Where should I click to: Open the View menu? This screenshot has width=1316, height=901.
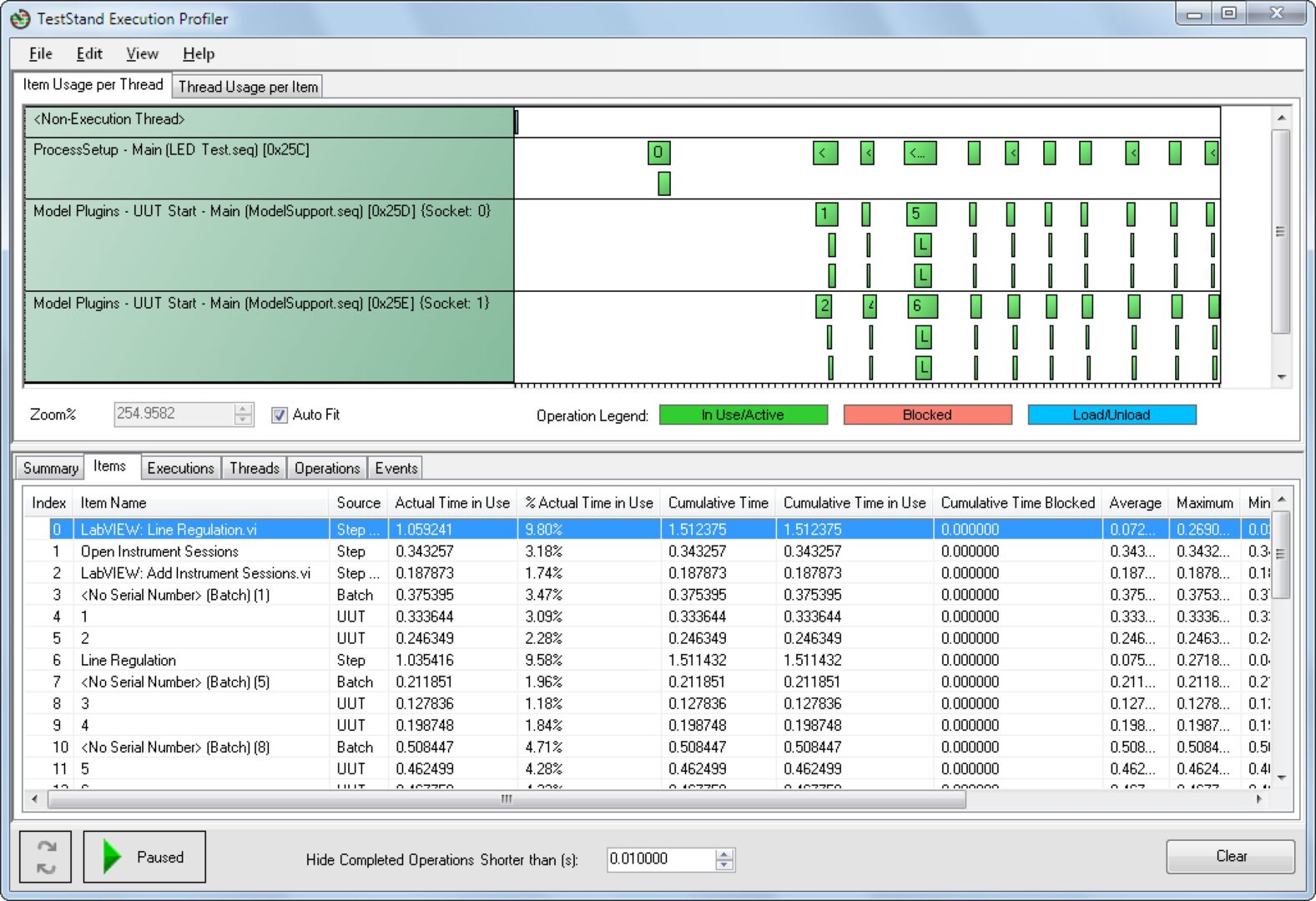142,54
